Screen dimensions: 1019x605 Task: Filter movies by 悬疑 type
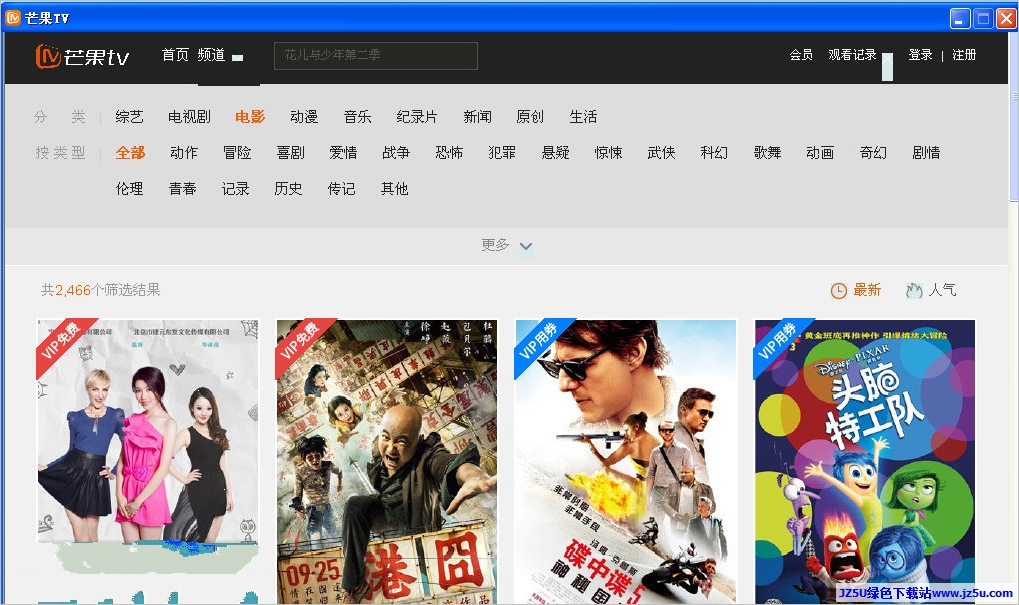pos(556,153)
